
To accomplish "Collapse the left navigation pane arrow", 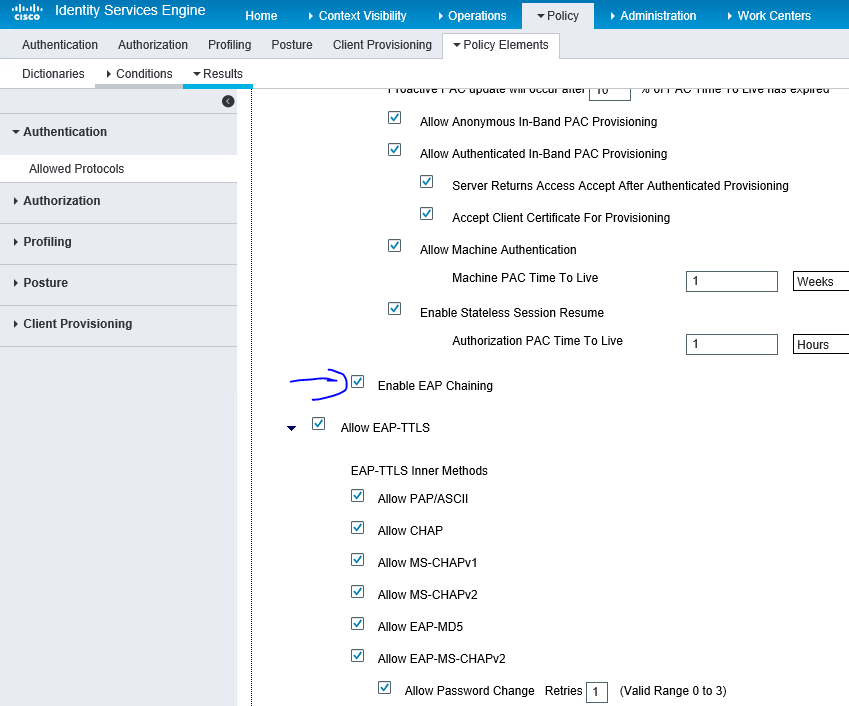I will point(228,101).
